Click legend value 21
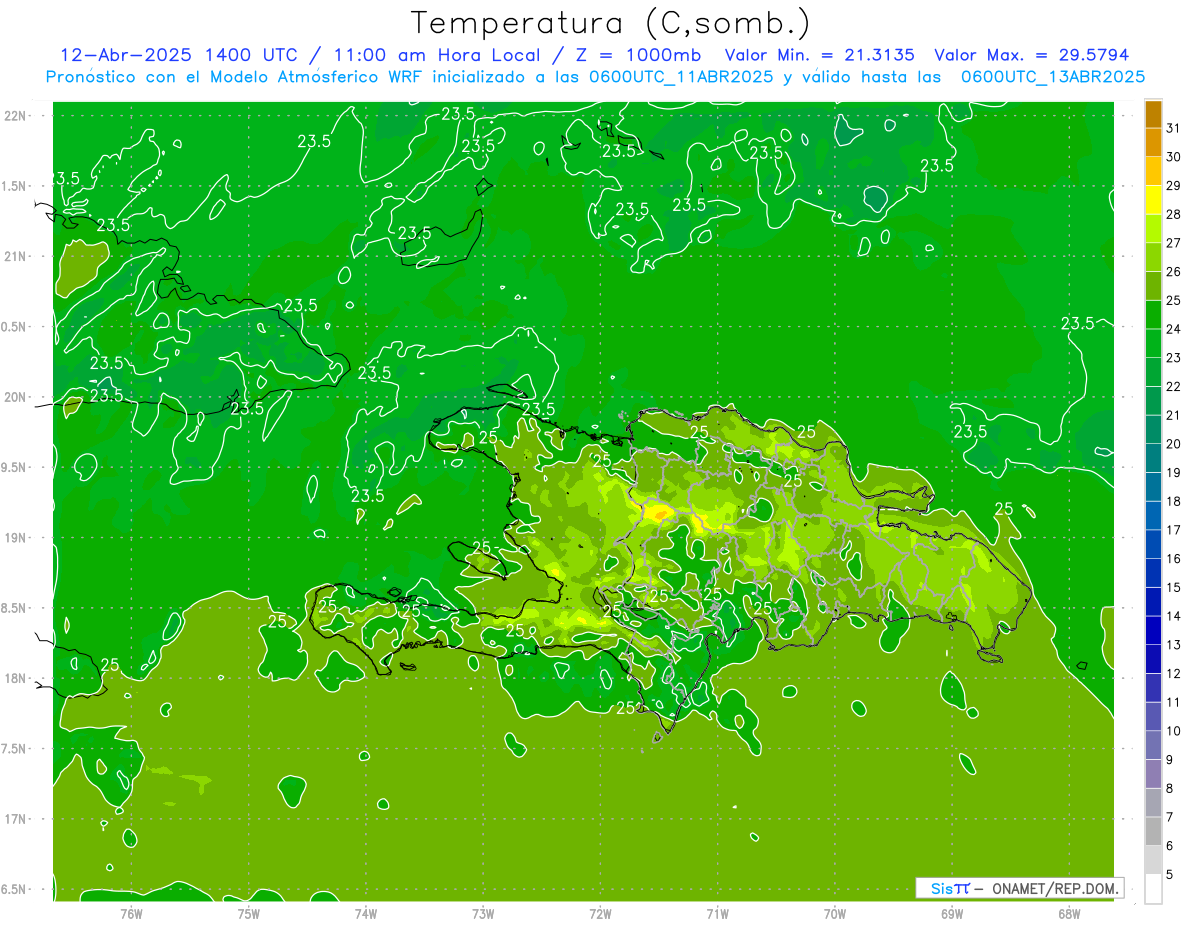This screenshot has width=1200, height=927. coord(1174,415)
